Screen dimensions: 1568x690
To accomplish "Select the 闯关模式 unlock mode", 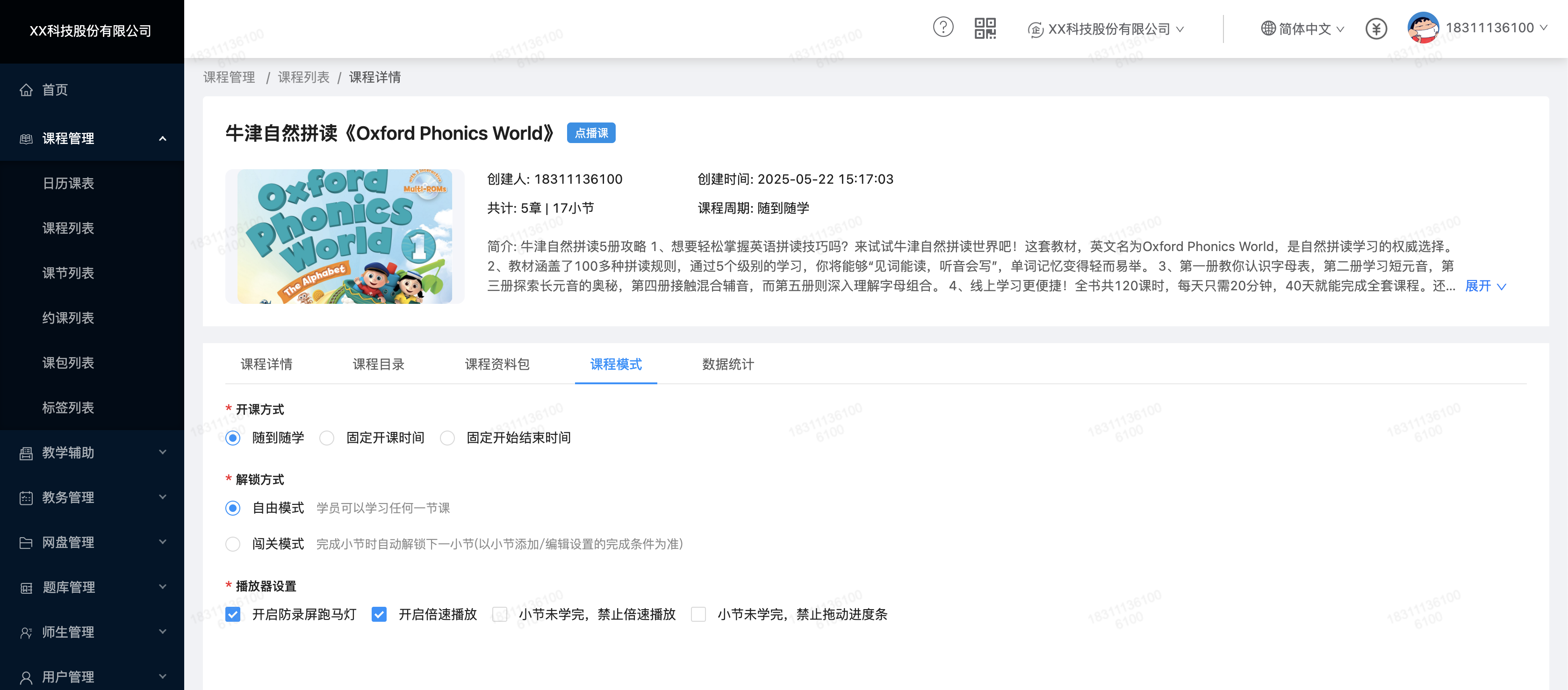I will [x=232, y=545].
